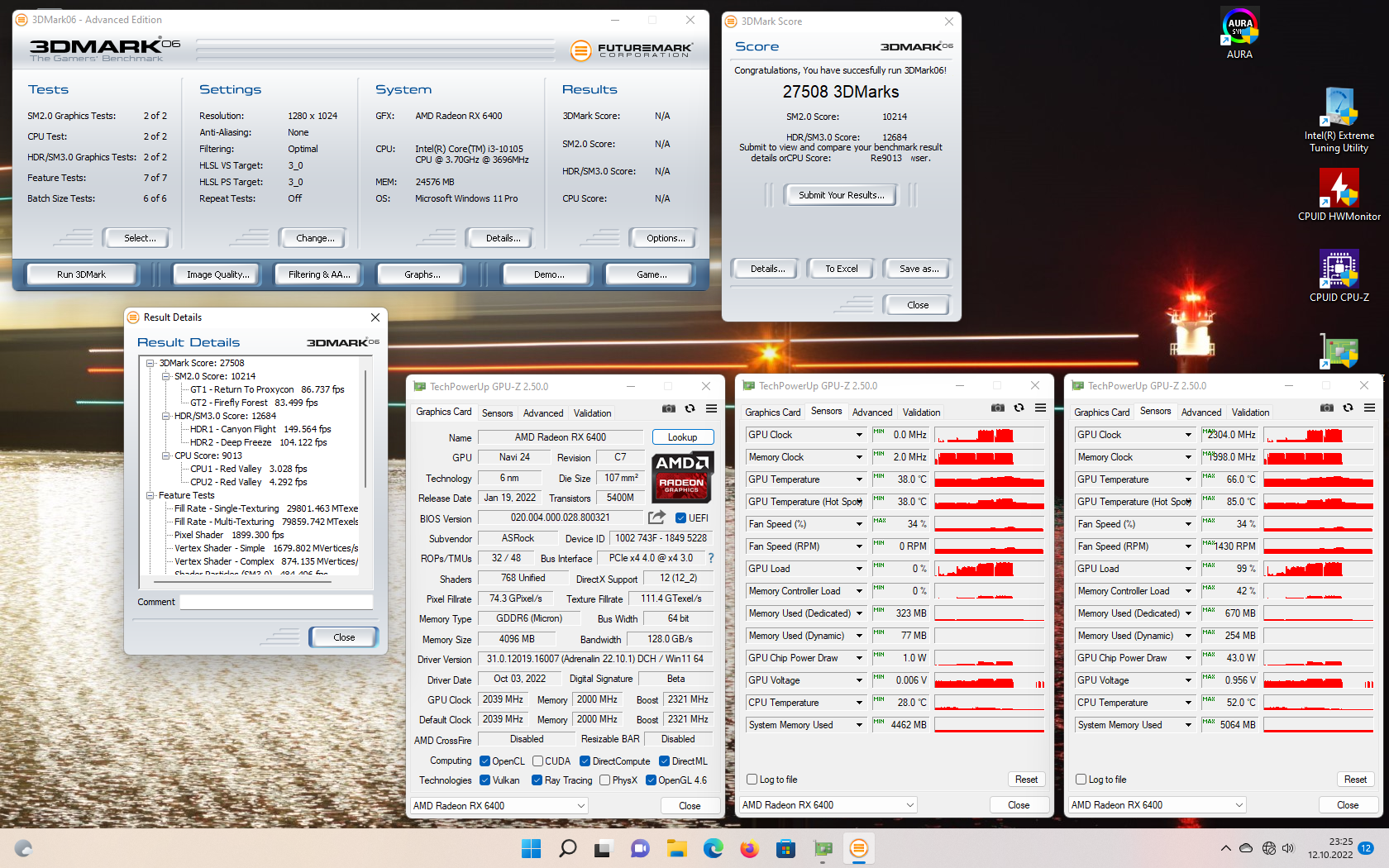Image resolution: width=1389 pixels, height=868 pixels.
Task: Open the Windows Start menu
Action: 531,848
